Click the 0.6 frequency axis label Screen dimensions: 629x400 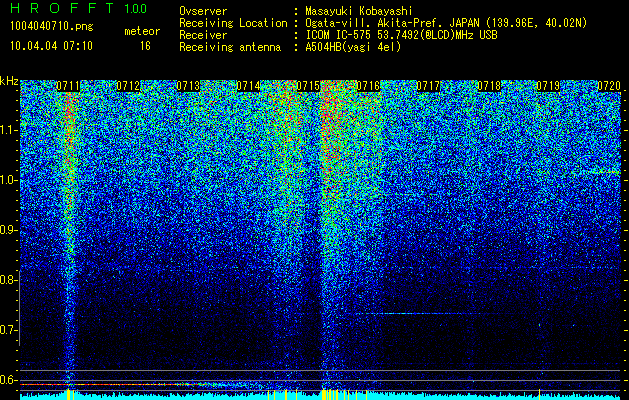click(8, 380)
